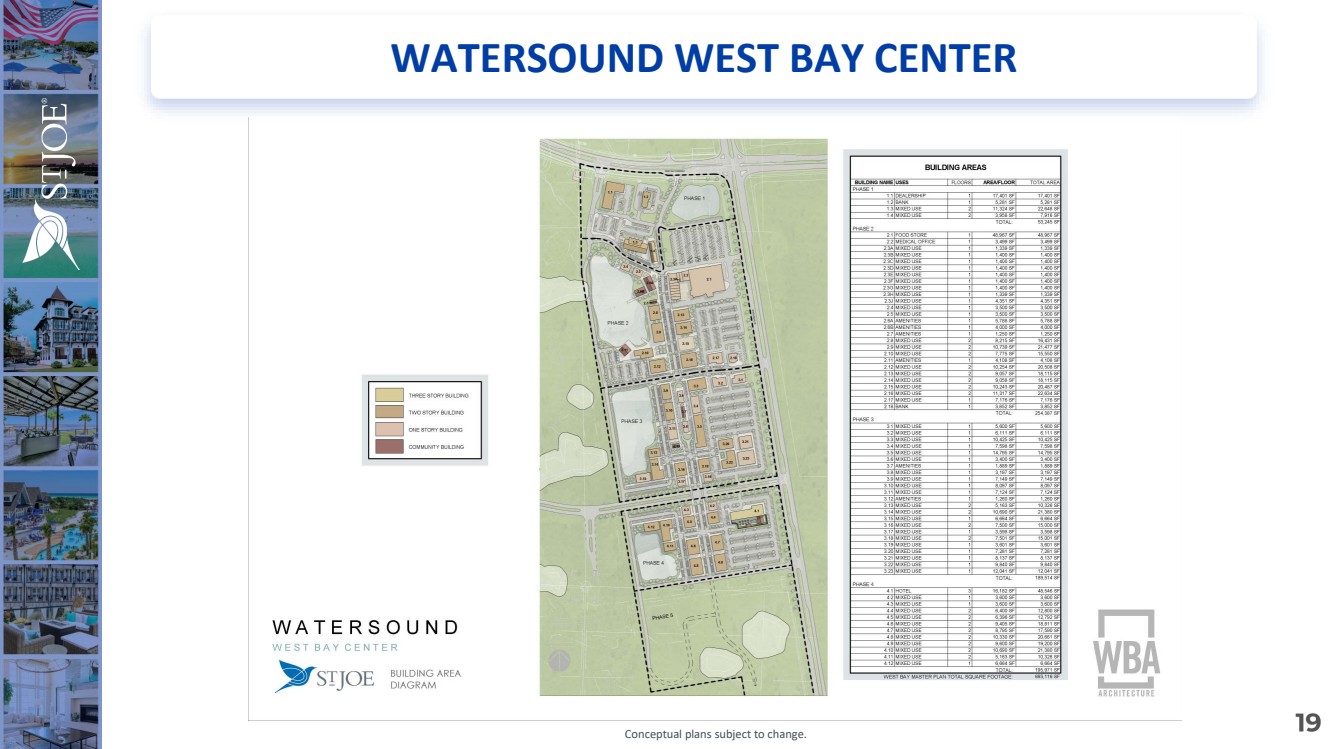Screen dimensions: 1333x749
Task: Select the One Story Building color swatch
Action: [387, 429]
